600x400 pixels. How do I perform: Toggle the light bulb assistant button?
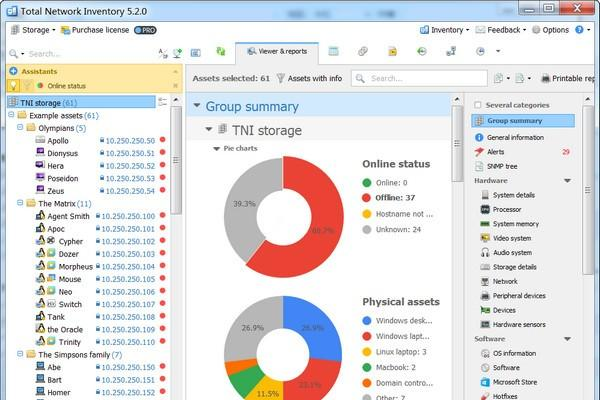tap(13, 85)
